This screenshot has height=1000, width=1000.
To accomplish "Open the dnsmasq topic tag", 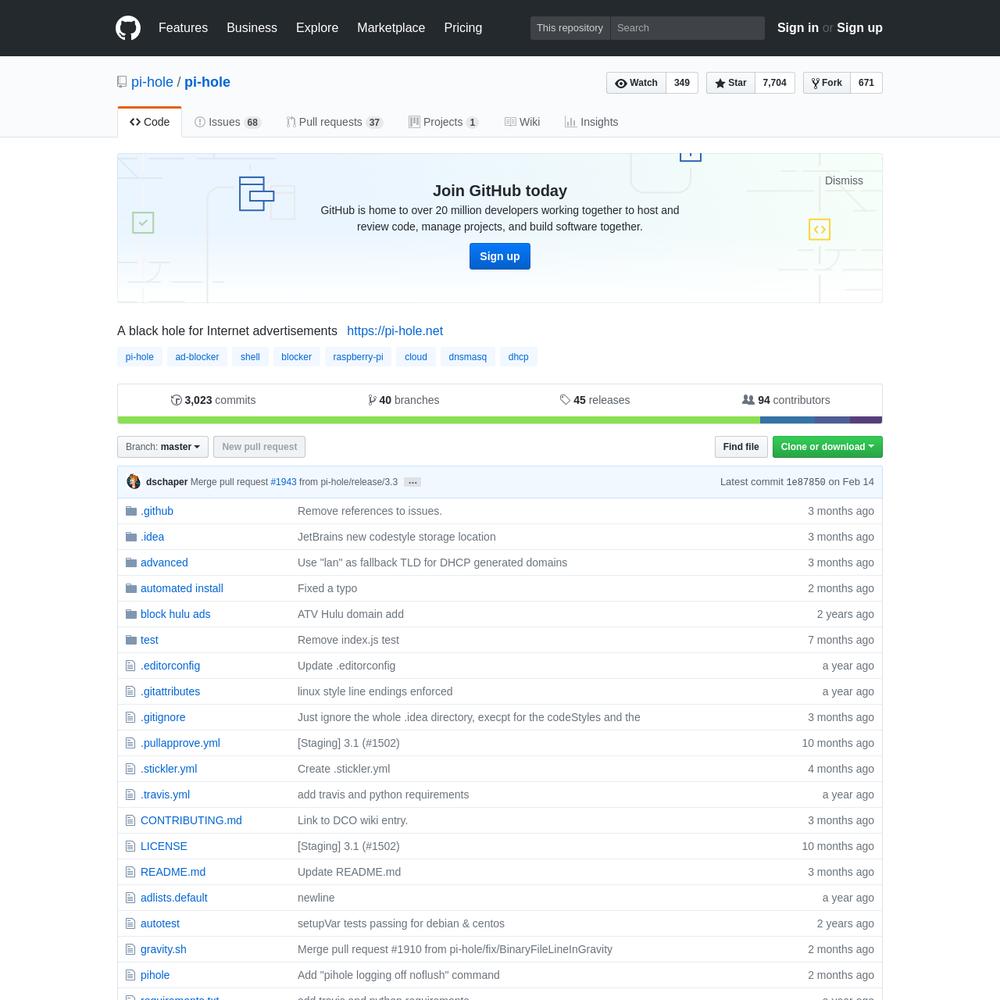I will [x=467, y=357].
